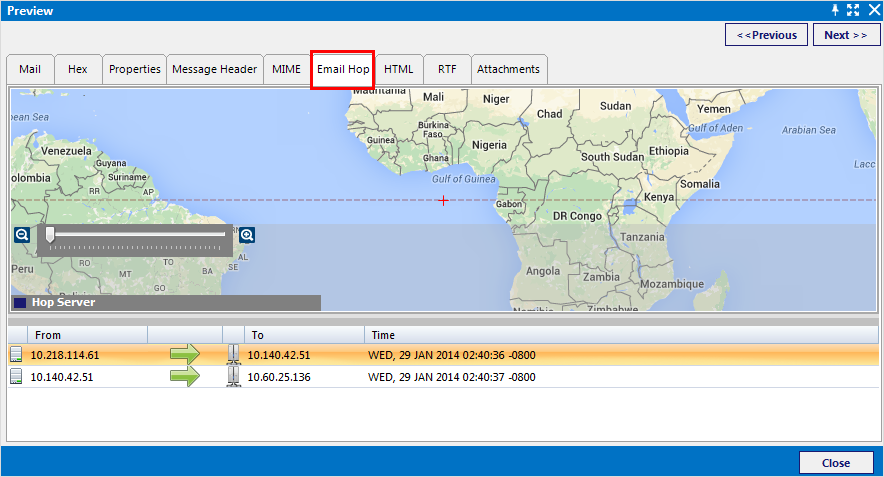Click Nigeria on the map
This screenshot has width=884, height=477.
(489, 145)
